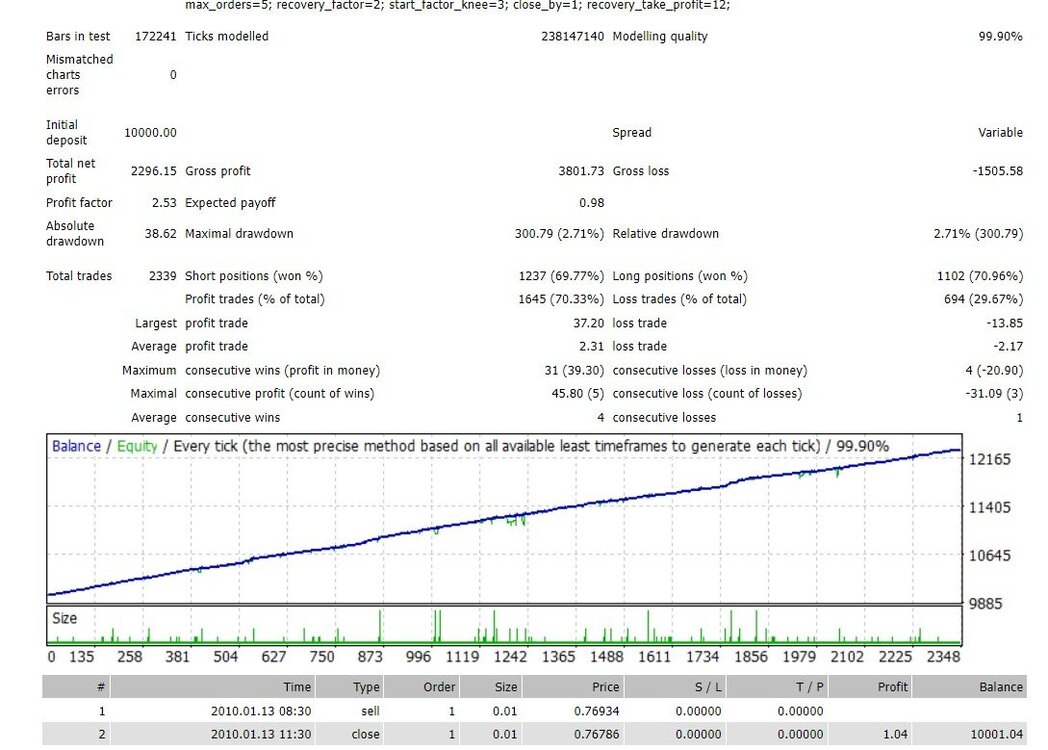Select average loss trade value -2.17
The height and width of the screenshot is (750, 1048).
coord(1008,346)
